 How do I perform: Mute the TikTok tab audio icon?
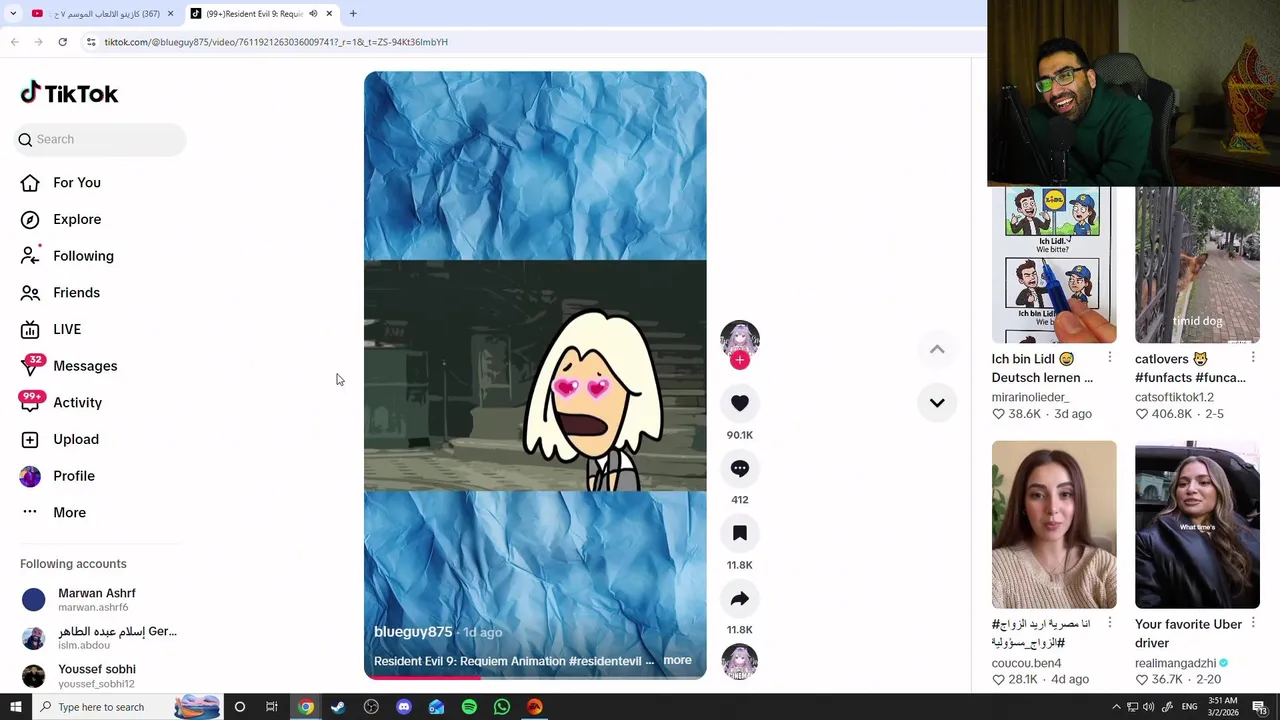313,14
